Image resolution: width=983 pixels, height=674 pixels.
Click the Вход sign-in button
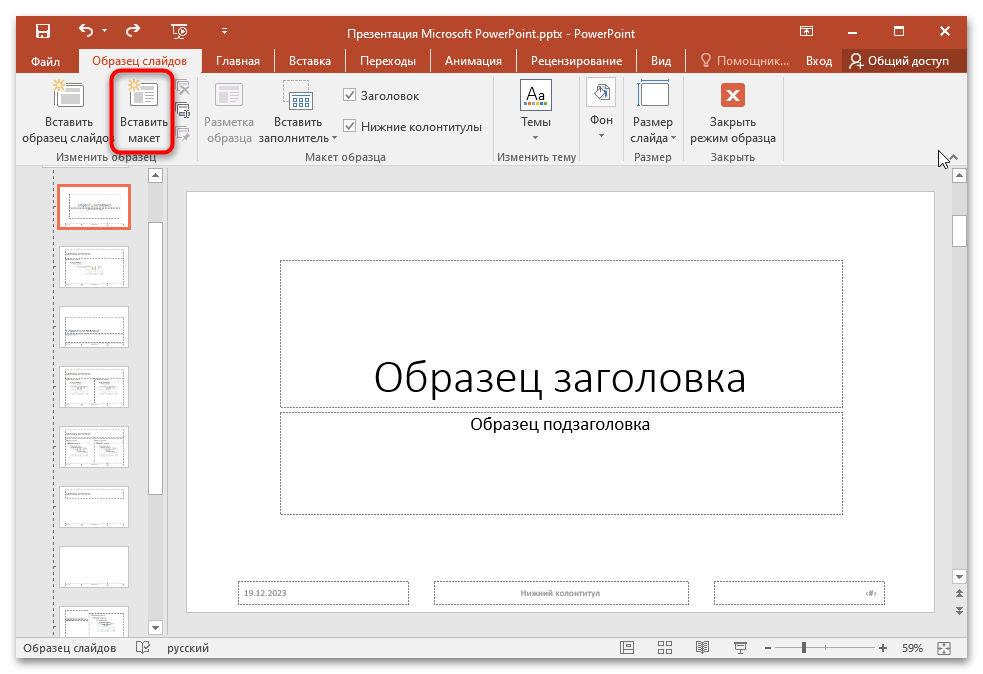(x=818, y=60)
